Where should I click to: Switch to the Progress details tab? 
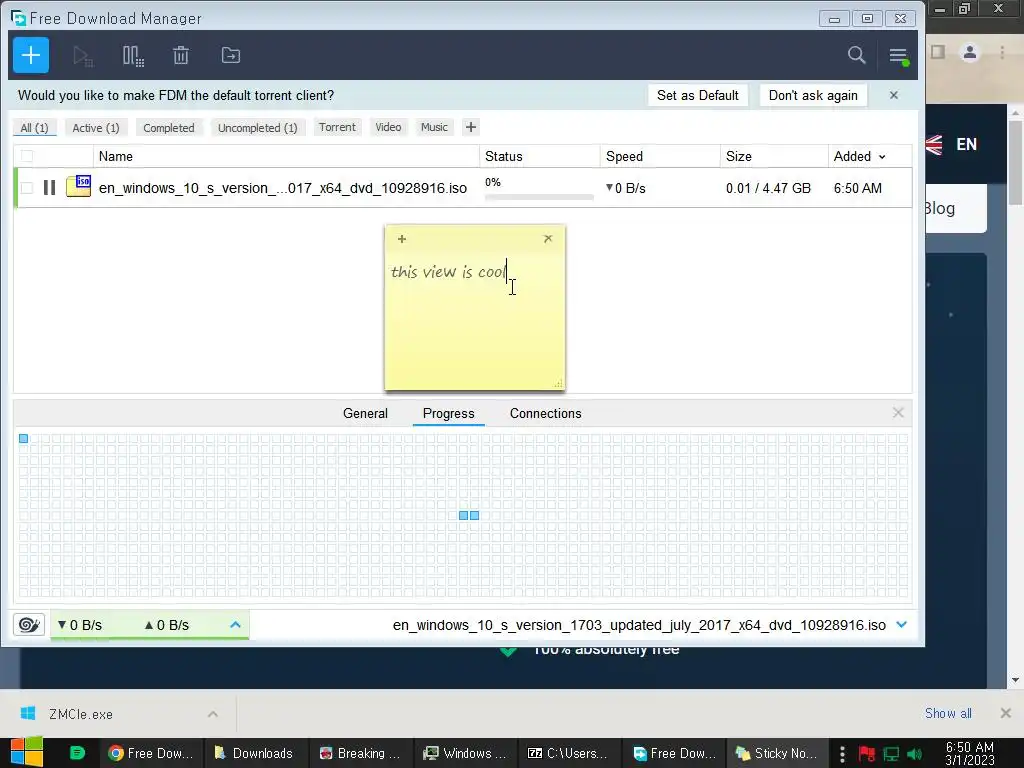(x=449, y=413)
